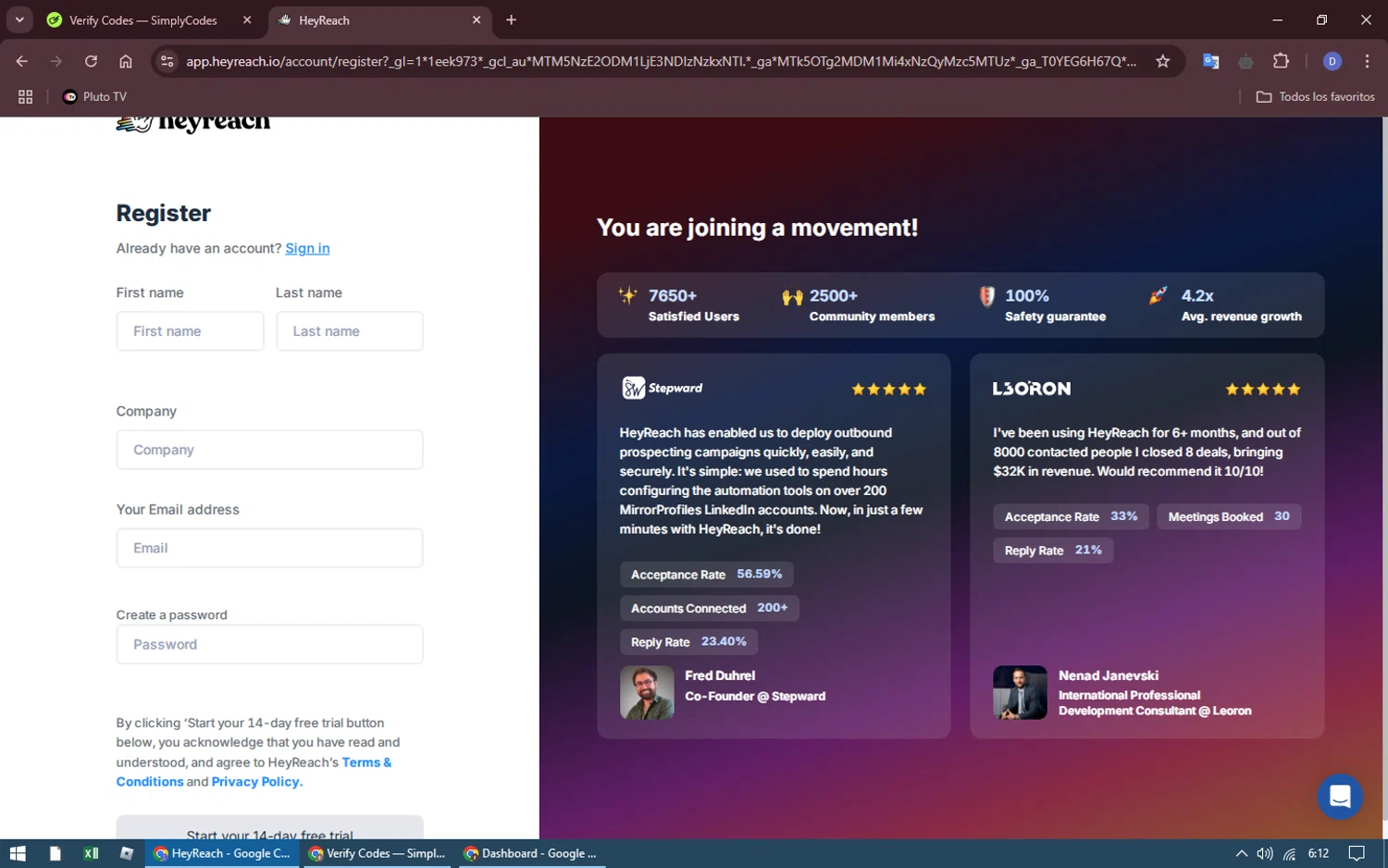The width and height of the screenshot is (1388, 868).
Task: Click the five-star rating on Stepward card
Action: 888,390
